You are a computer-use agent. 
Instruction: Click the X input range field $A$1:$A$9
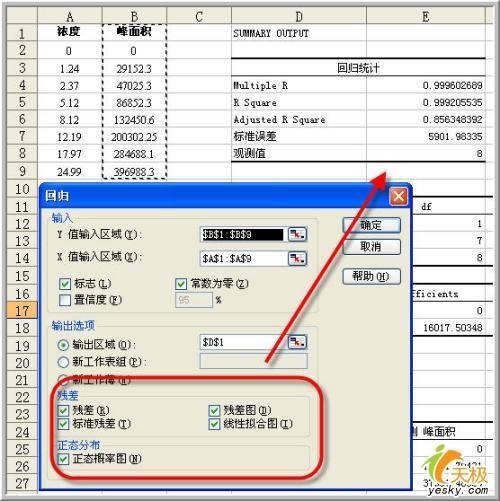(x=243, y=259)
